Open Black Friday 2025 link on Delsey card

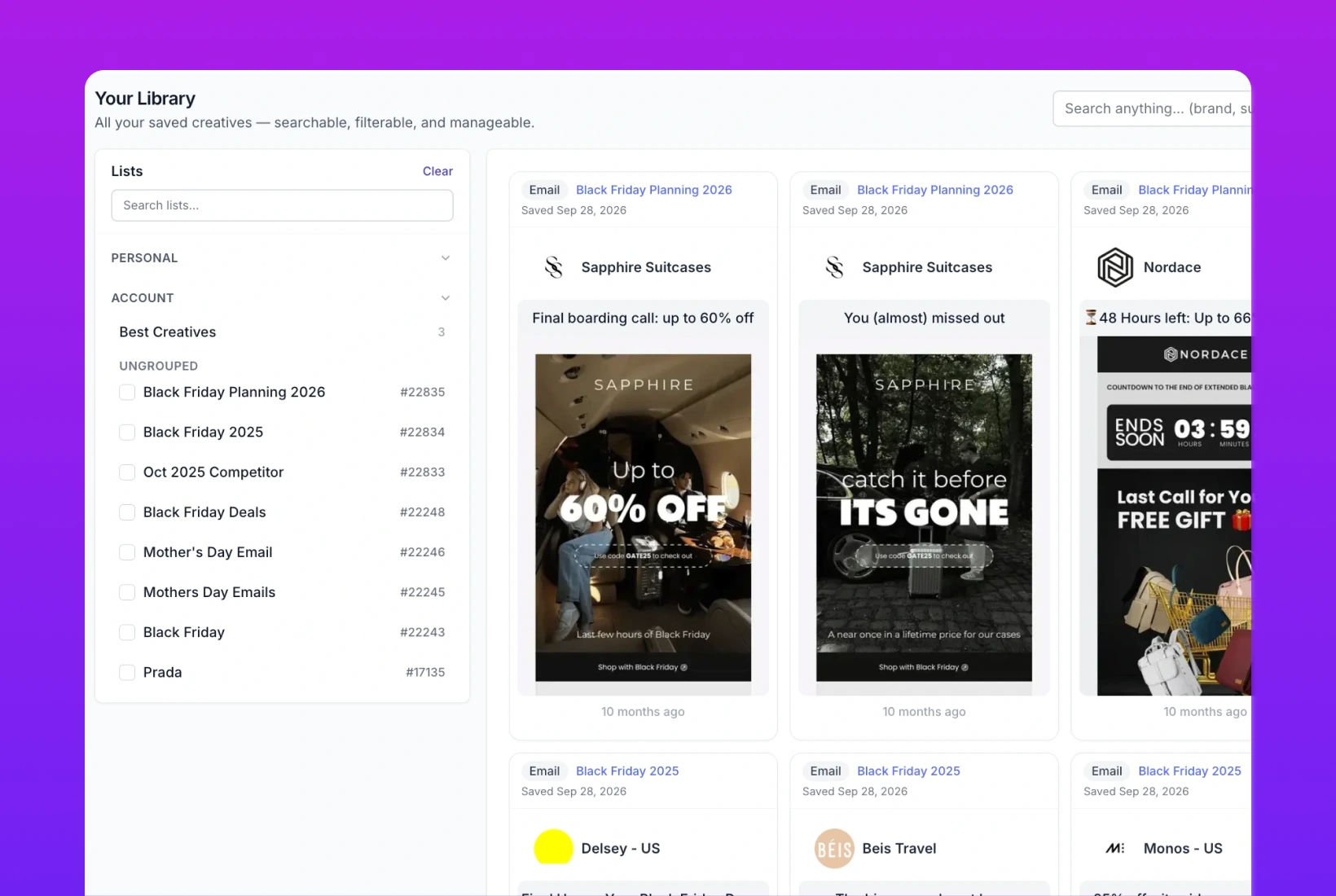627,771
